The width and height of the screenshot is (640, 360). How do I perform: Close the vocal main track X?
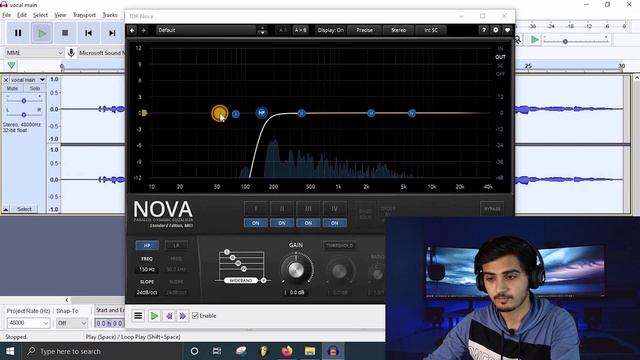pos(6,80)
